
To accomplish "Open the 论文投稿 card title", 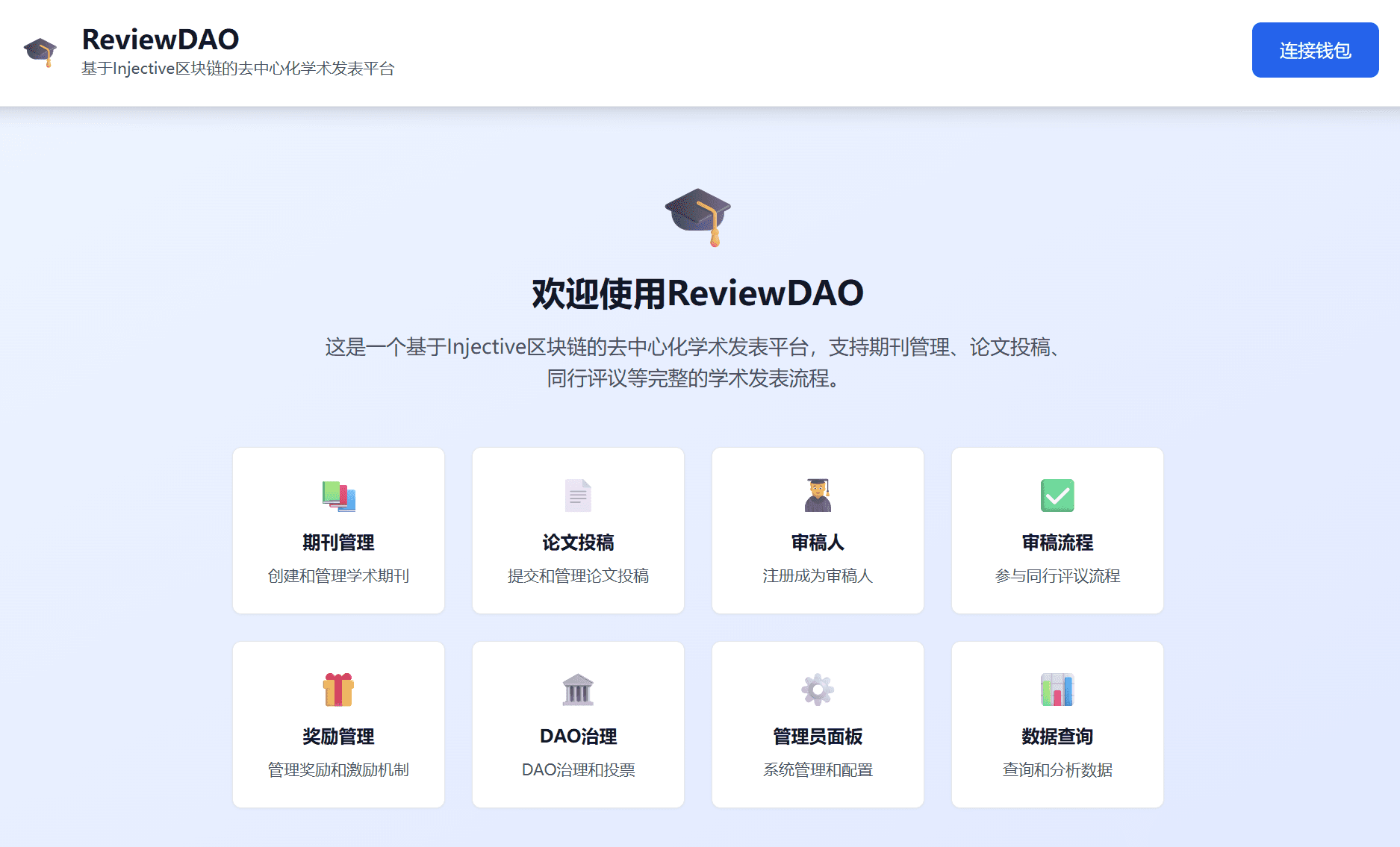I will click(x=578, y=543).
